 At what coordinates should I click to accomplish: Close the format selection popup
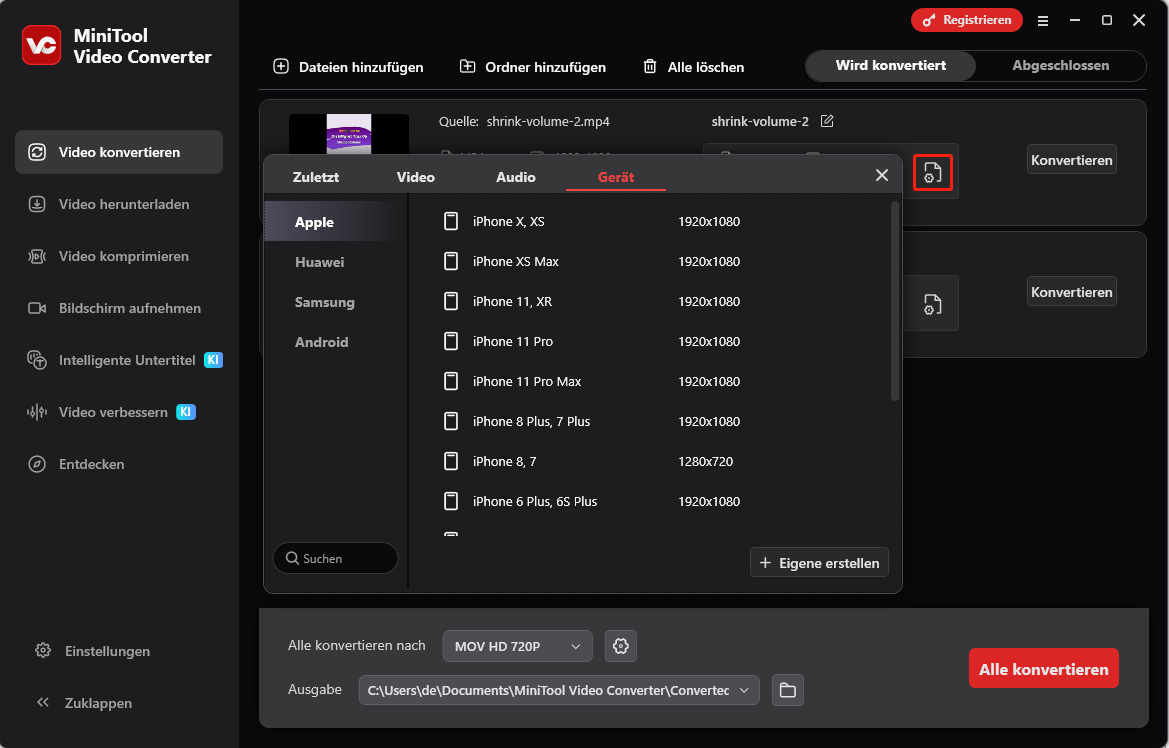pyautogui.click(x=881, y=175)
